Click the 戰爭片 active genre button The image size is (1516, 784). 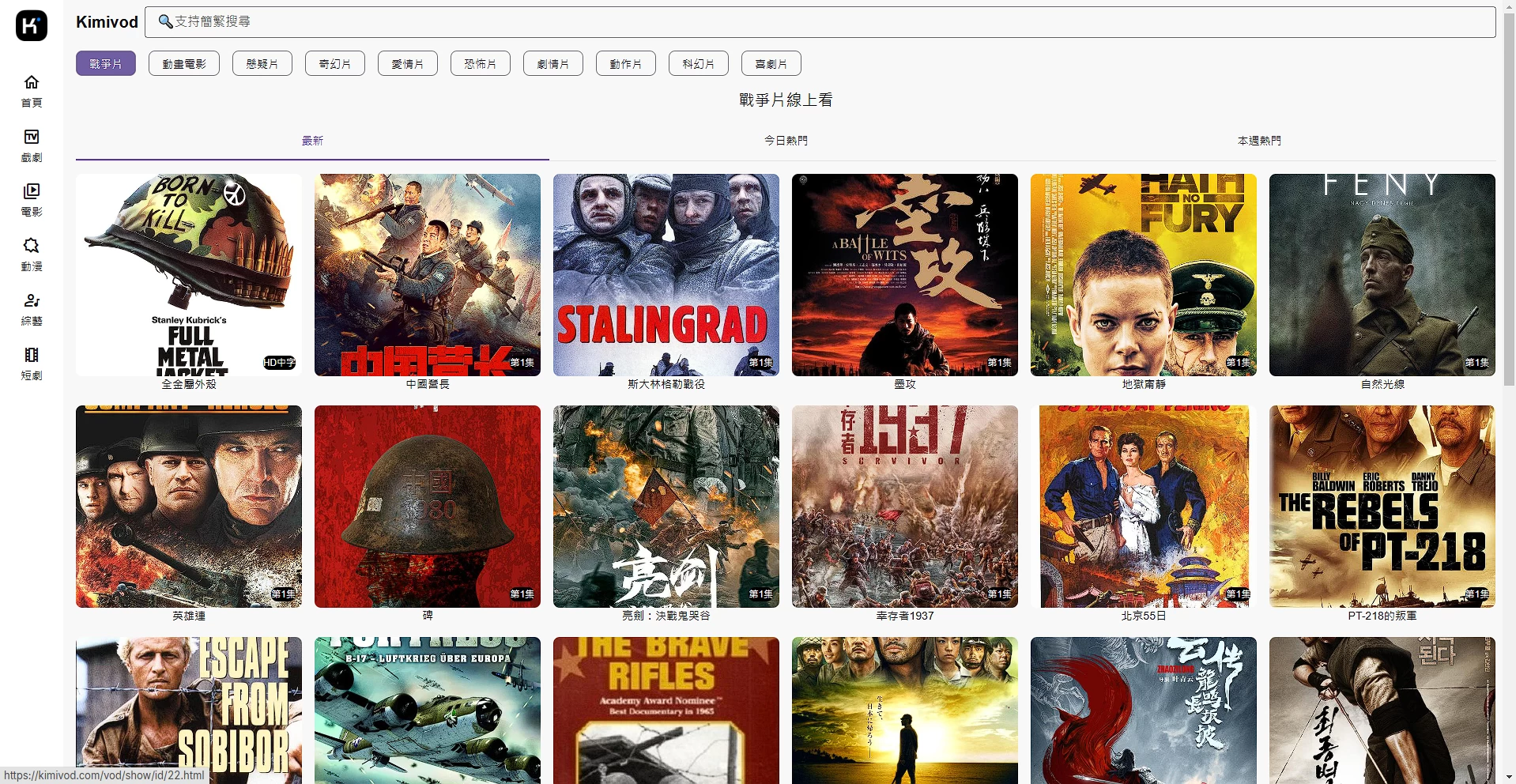tap(106, 64)
